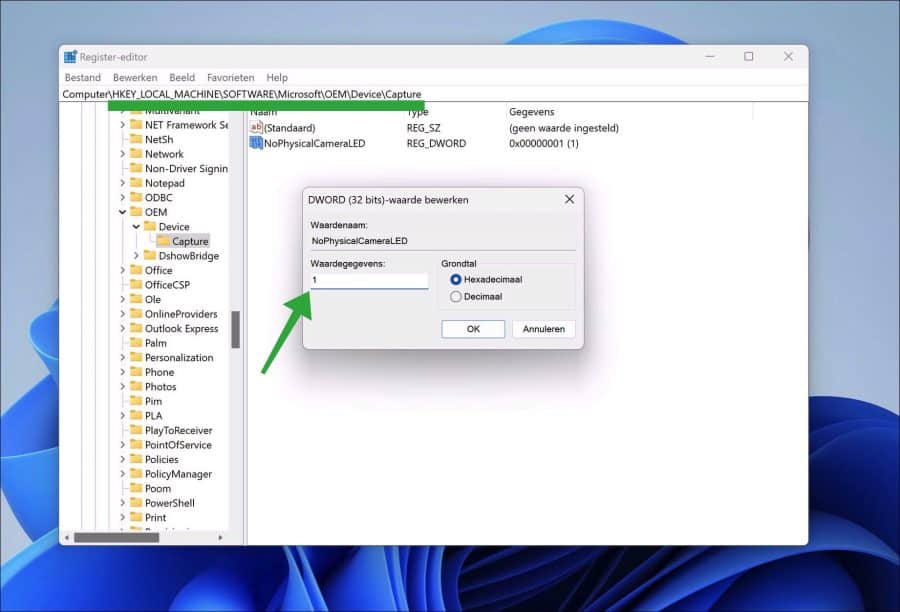This screenshot has width=900, height=612.
Task: Click the PlayToReceiver folder icon
Action: [x=136, y=430]
